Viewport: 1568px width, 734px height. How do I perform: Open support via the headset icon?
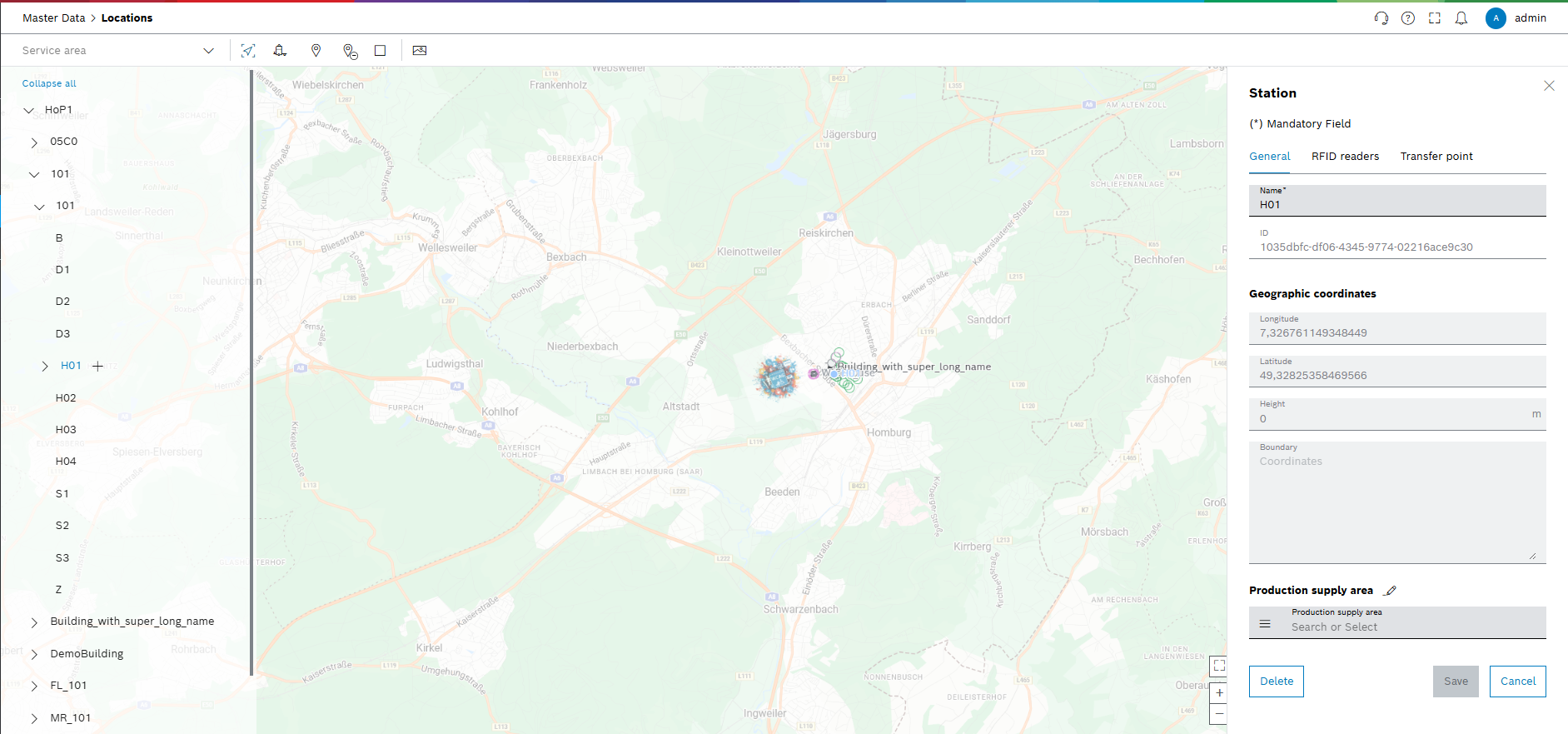[1381, 18]
